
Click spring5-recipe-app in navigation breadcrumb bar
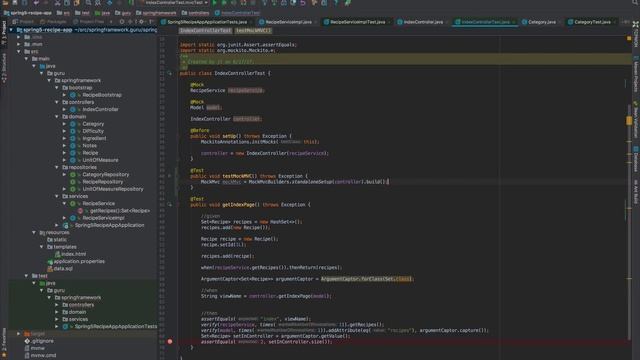coord(28,13)
